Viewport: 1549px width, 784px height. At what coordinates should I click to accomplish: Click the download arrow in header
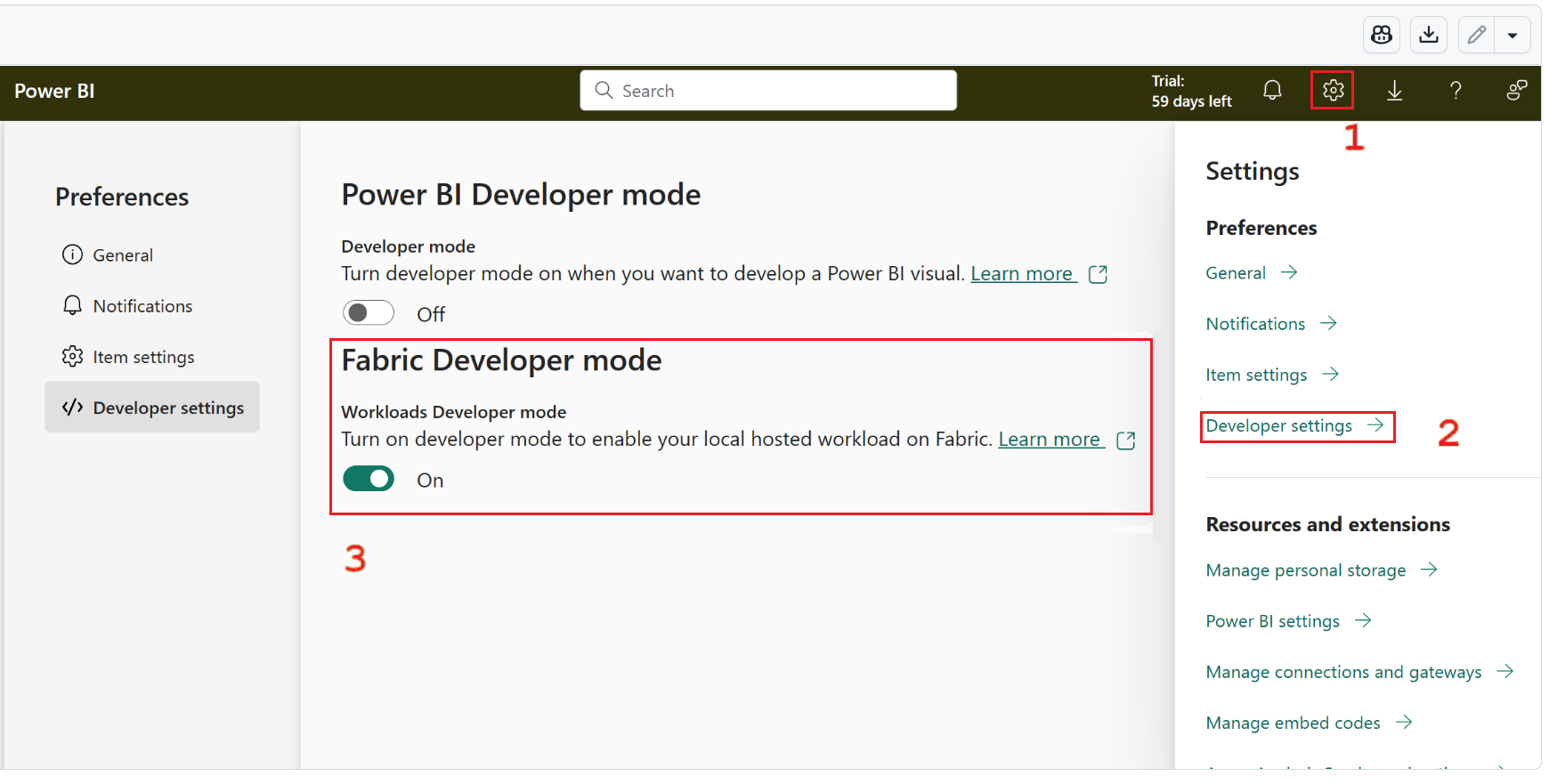click(1394, 91)
